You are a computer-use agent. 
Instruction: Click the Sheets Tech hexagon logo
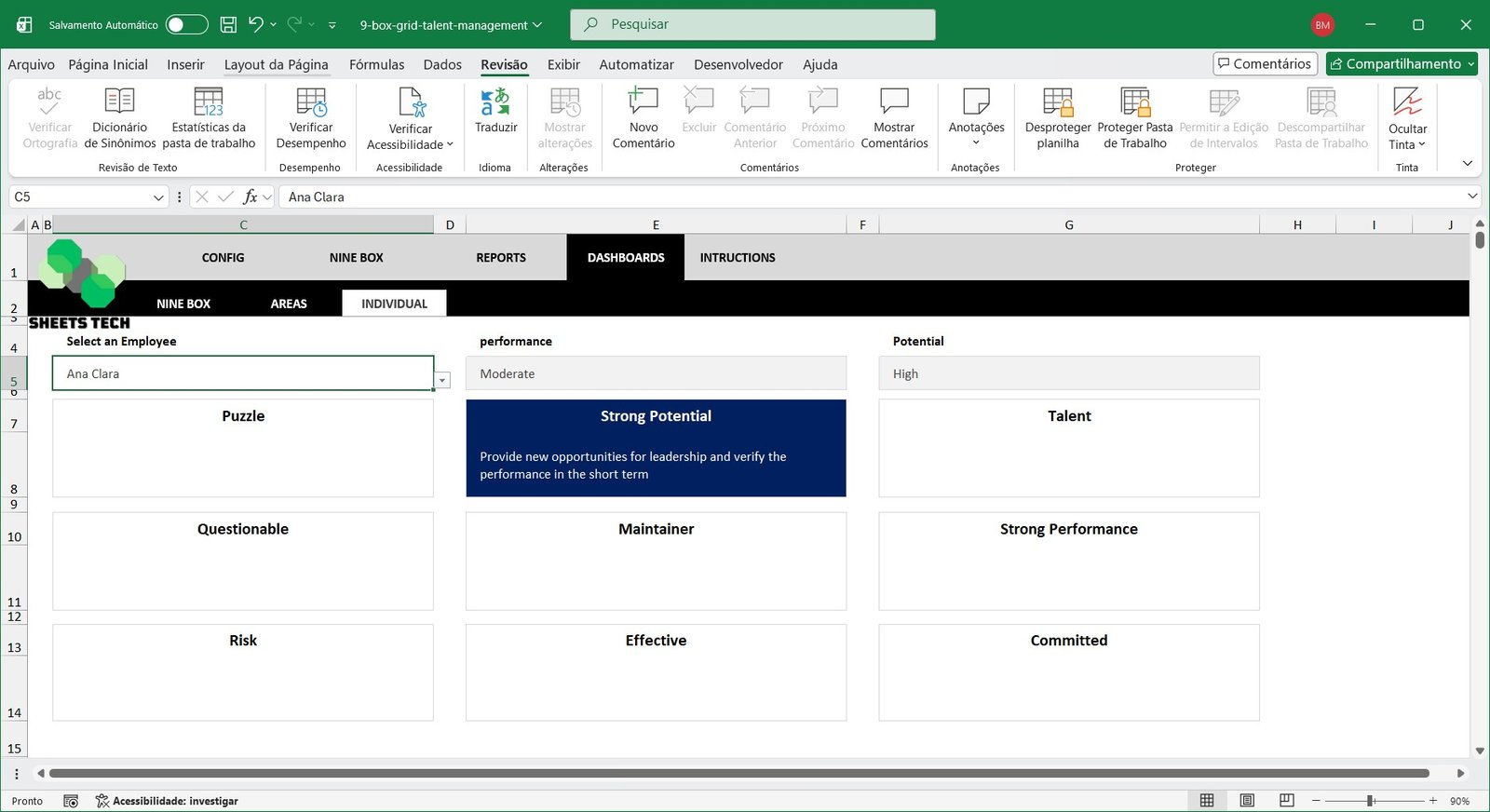click(x=82, y=273)
